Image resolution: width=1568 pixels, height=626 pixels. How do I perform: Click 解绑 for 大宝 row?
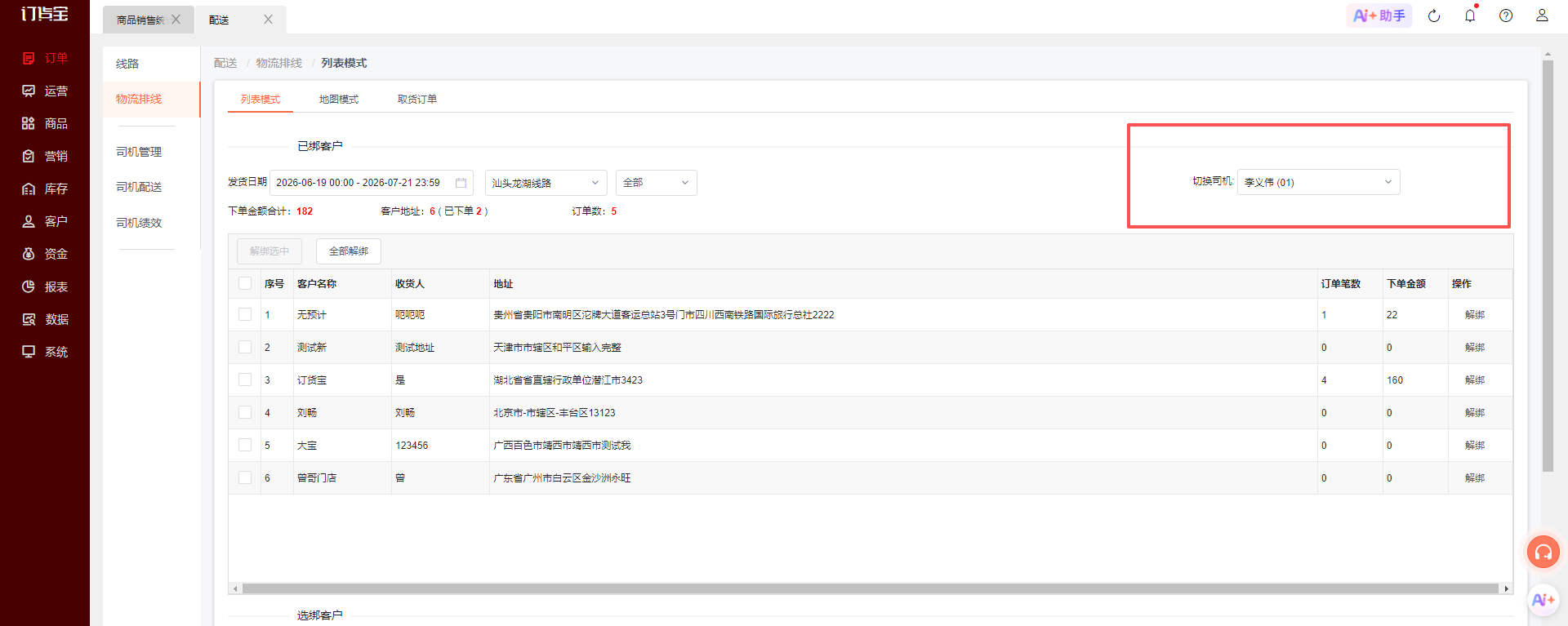[1475, 445]
